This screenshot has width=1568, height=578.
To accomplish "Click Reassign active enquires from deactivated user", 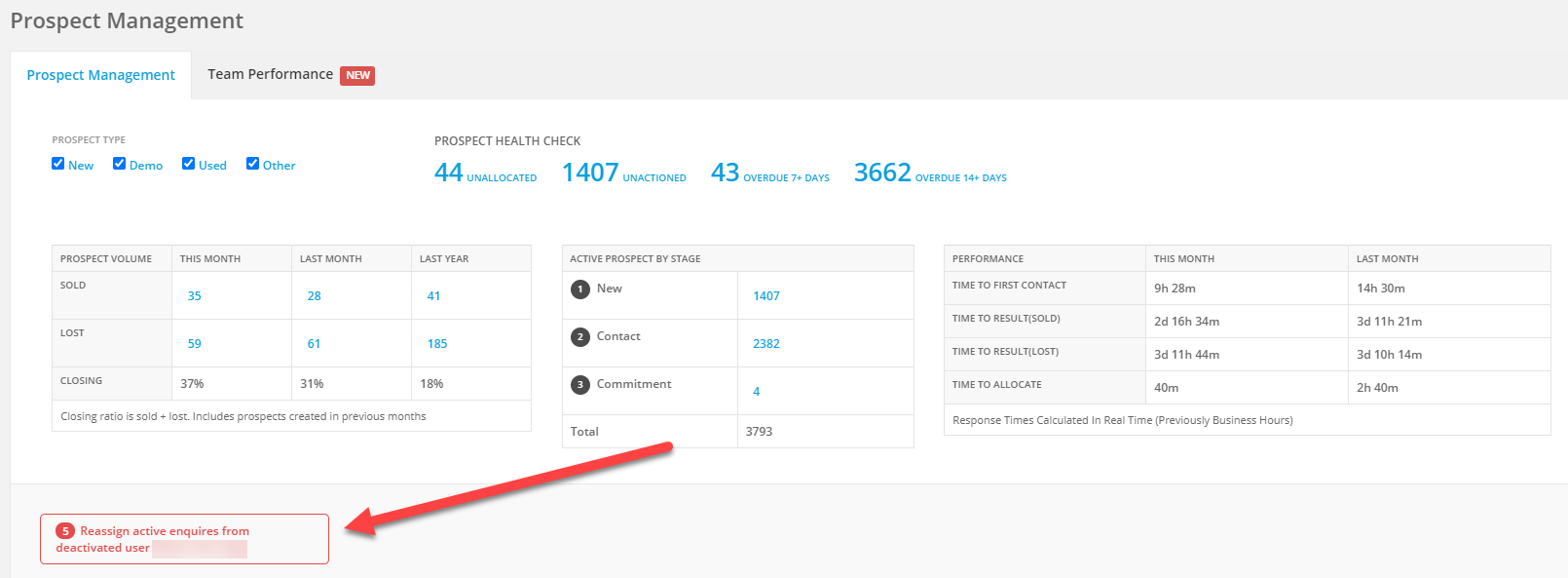I will point(165,539).
